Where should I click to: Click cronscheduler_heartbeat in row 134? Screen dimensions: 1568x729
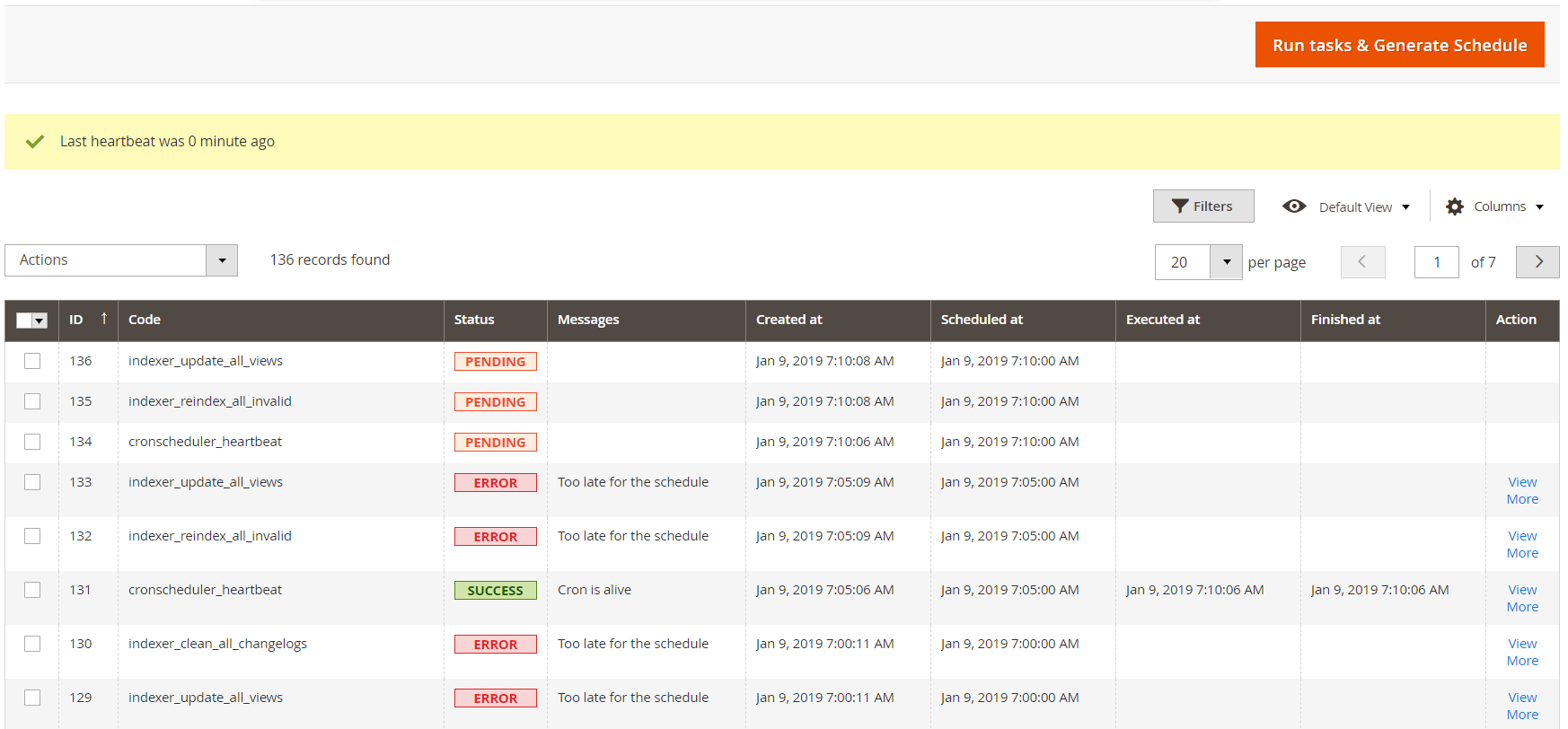coord(205,442)
